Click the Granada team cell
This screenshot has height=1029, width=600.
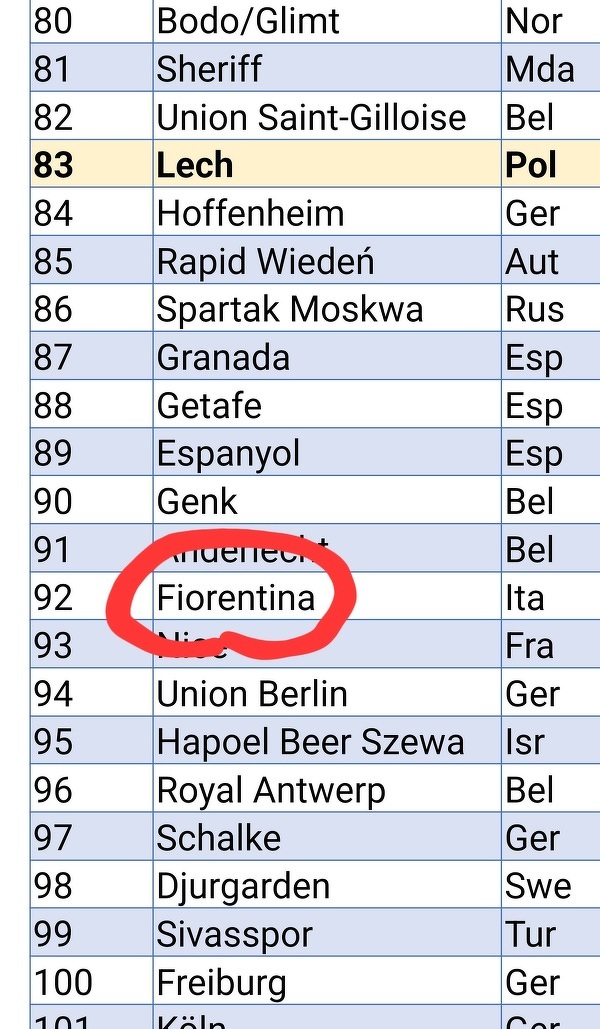[x=223, y=358]
